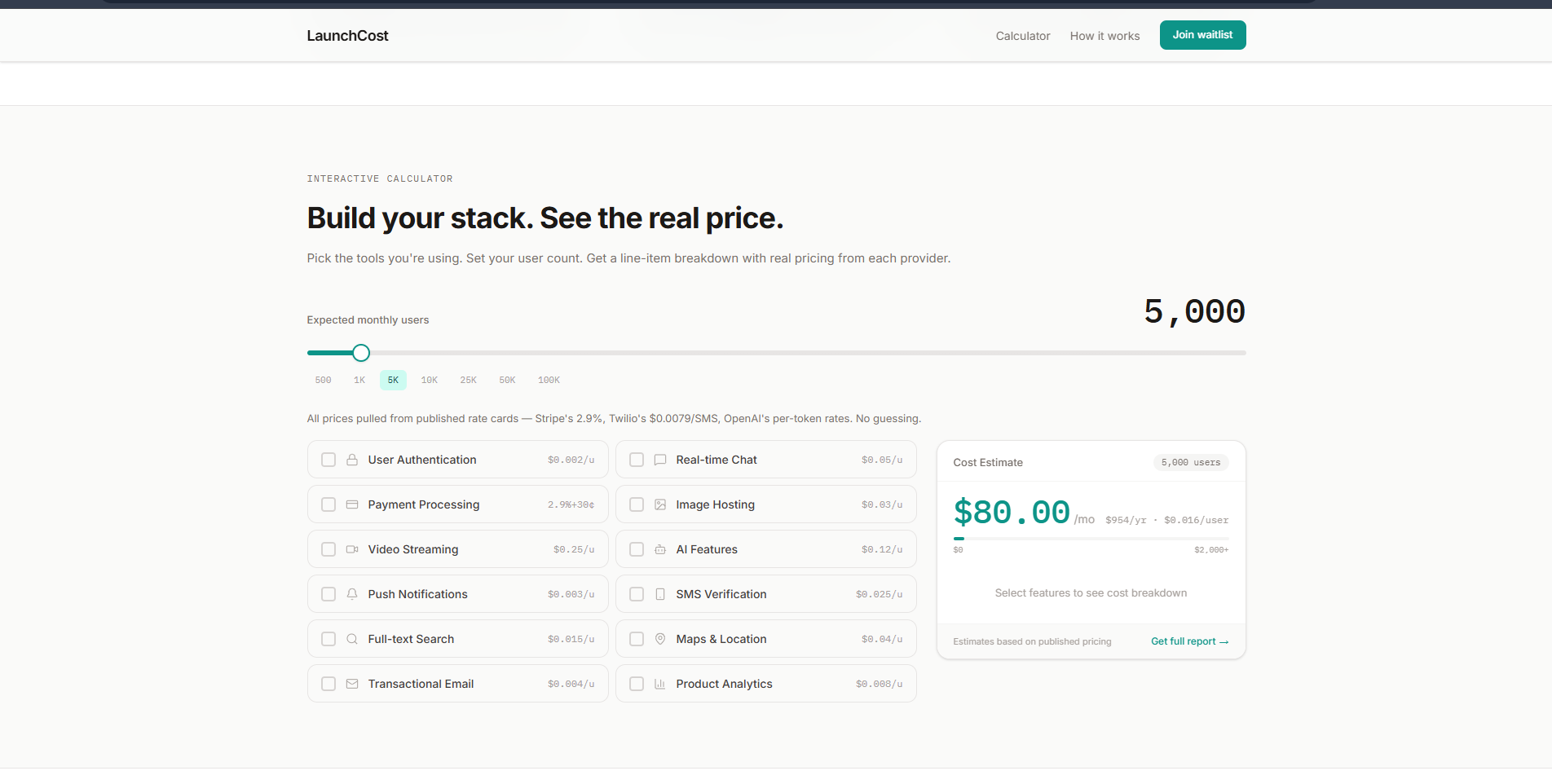Viewport: 1552px width, 784px height.
Task: Go to How it works section
Action: 1104,36
